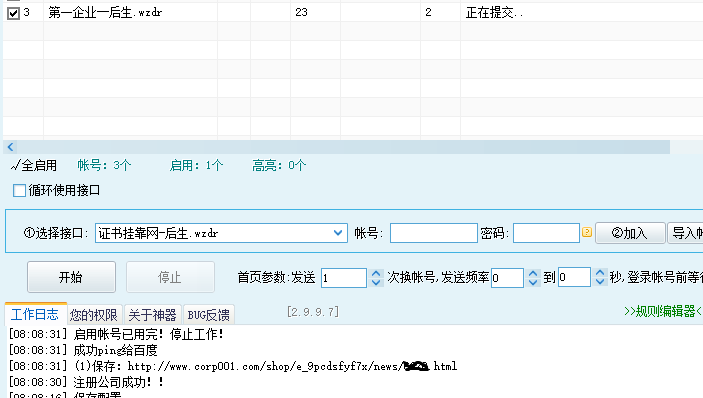Click the 导入 button at right edge

click(686, 233)
